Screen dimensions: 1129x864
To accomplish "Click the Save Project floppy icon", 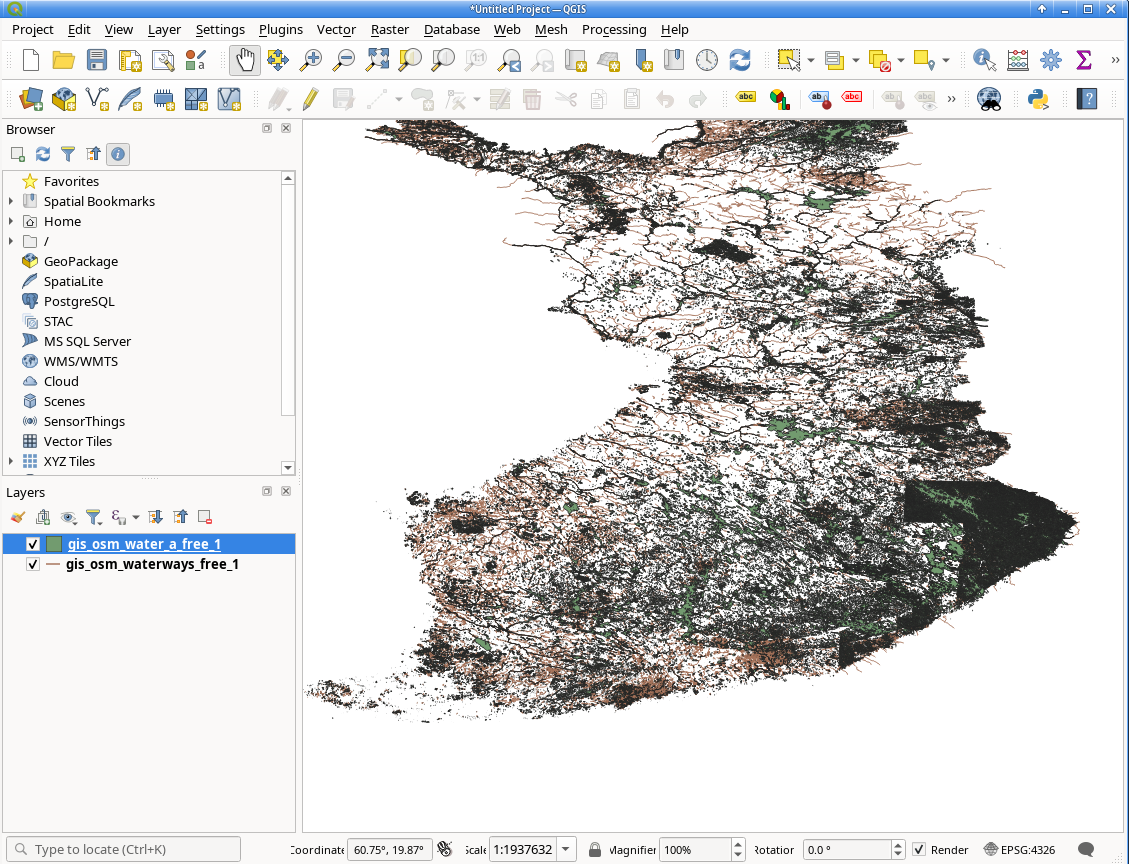I will tap(96, 60).
